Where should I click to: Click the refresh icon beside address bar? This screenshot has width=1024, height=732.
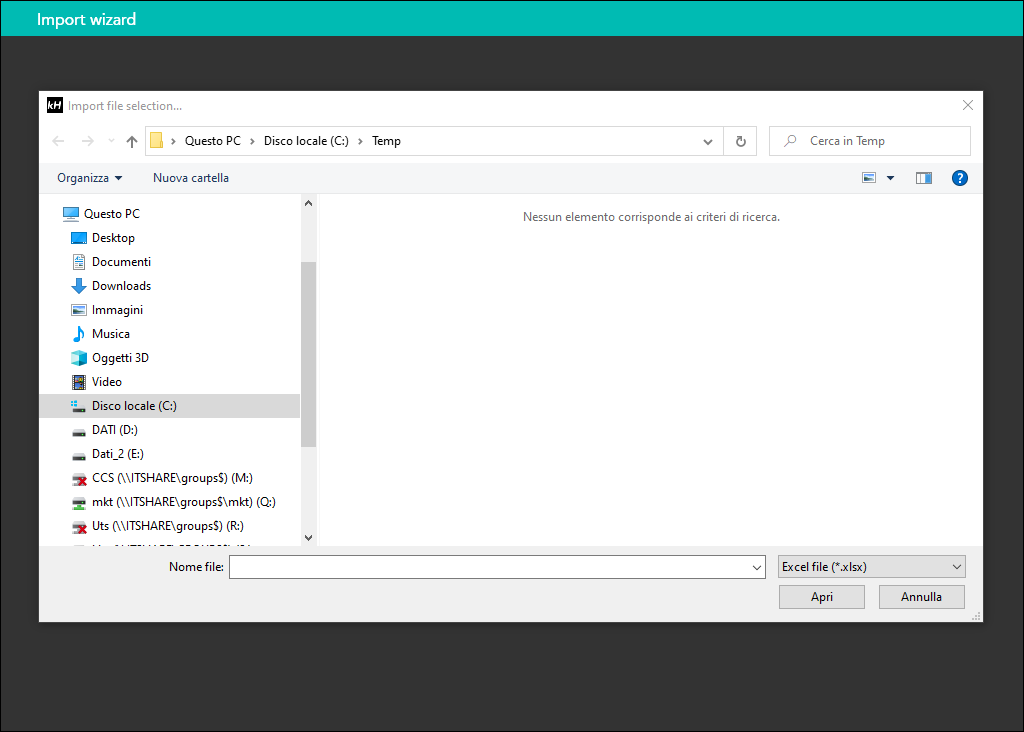click(x=740, y=142)
